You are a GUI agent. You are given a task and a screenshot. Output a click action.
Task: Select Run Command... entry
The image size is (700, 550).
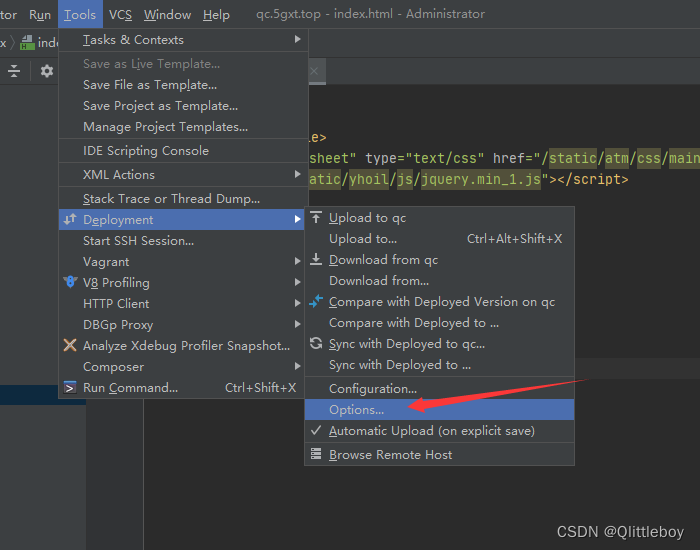click(181, 388)
